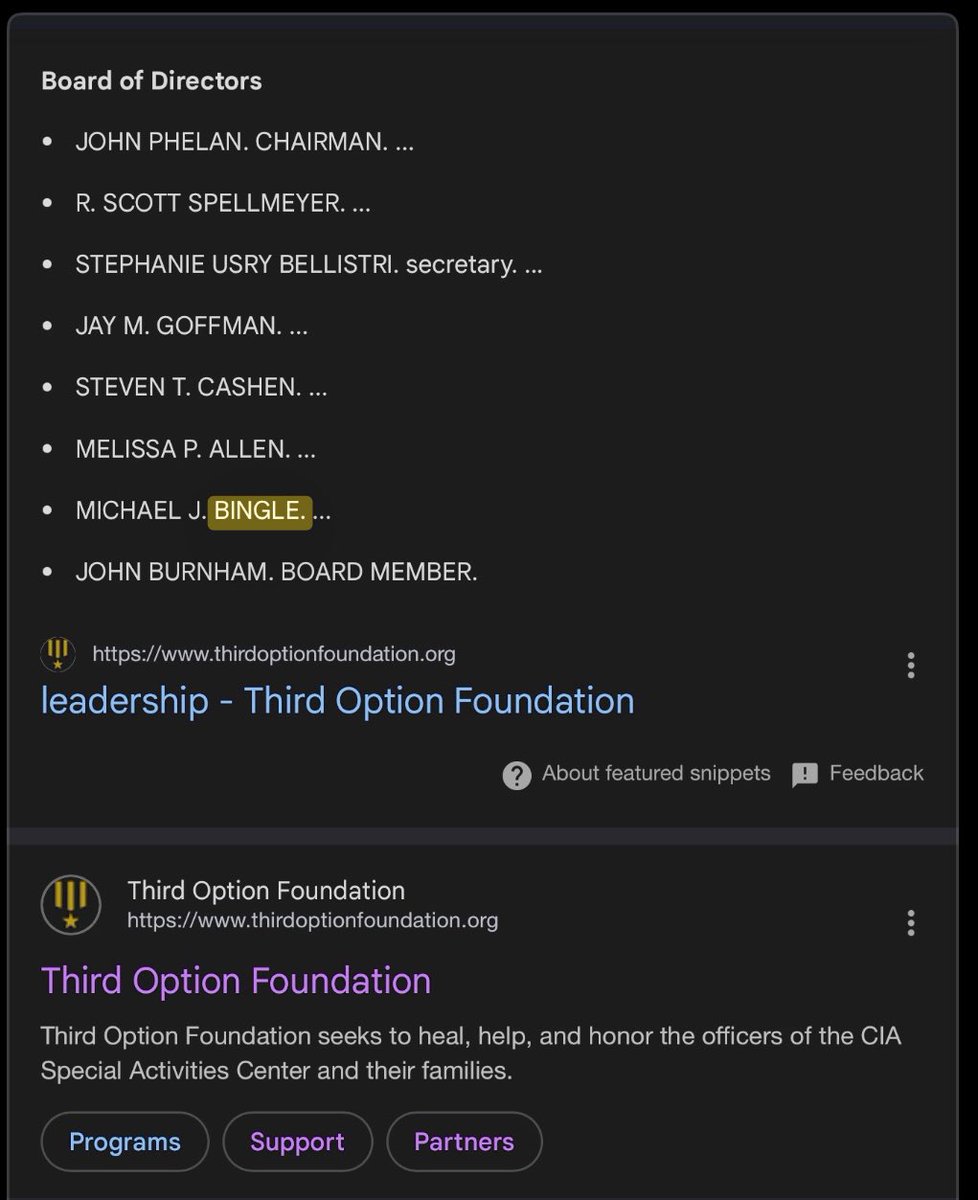Viewport: 978px width, 1200px height.
Task: Click the JOHN PHELAN CHAIRMAN list entry
Action: coord(244,142)
